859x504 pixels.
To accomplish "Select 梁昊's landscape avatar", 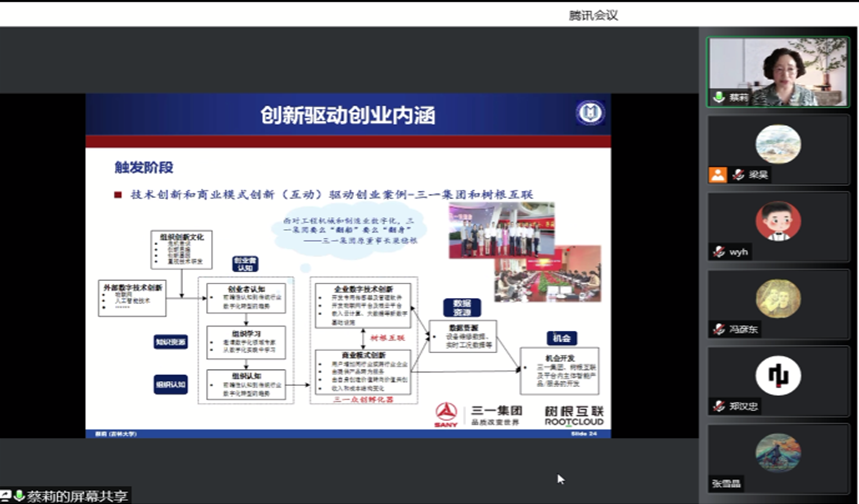I will coord(778,144).
